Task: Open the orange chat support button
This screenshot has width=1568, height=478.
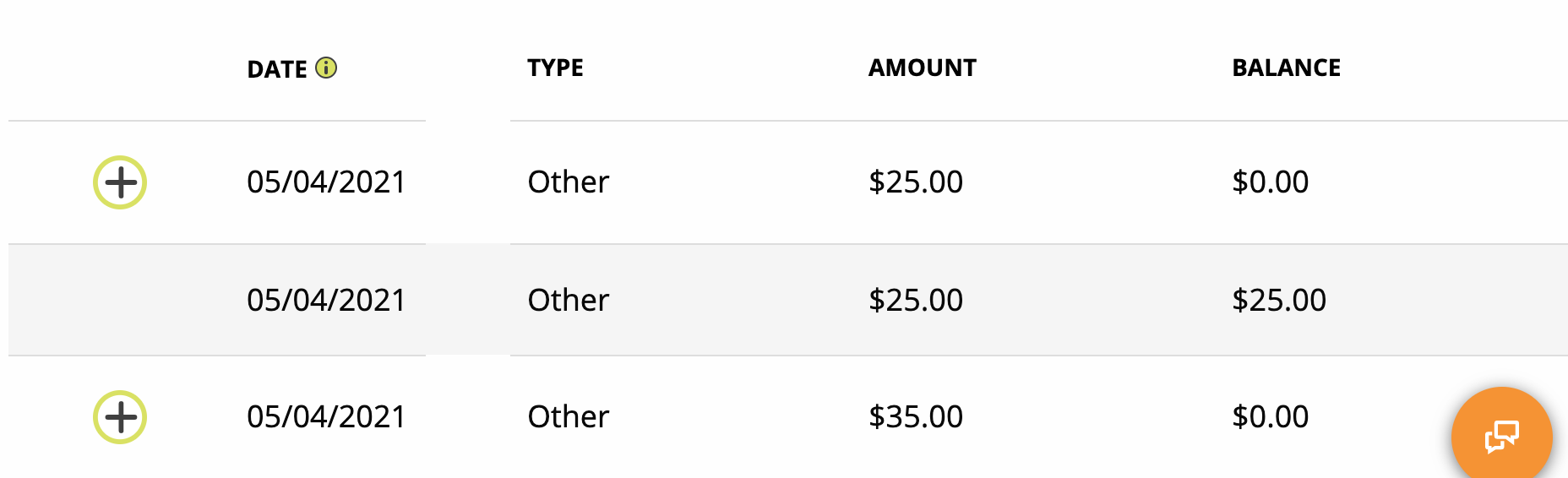Action: pyautogui.click(x=1501, y=437)
